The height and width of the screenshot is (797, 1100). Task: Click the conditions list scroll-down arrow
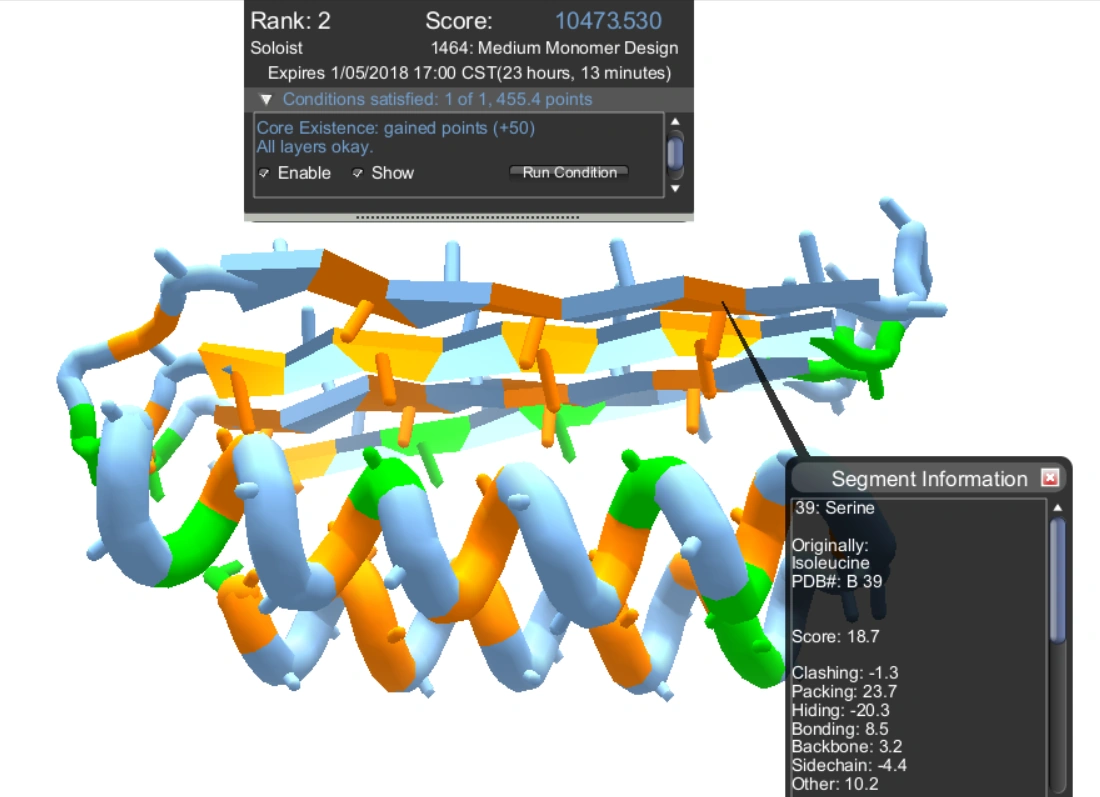(675, 188)
